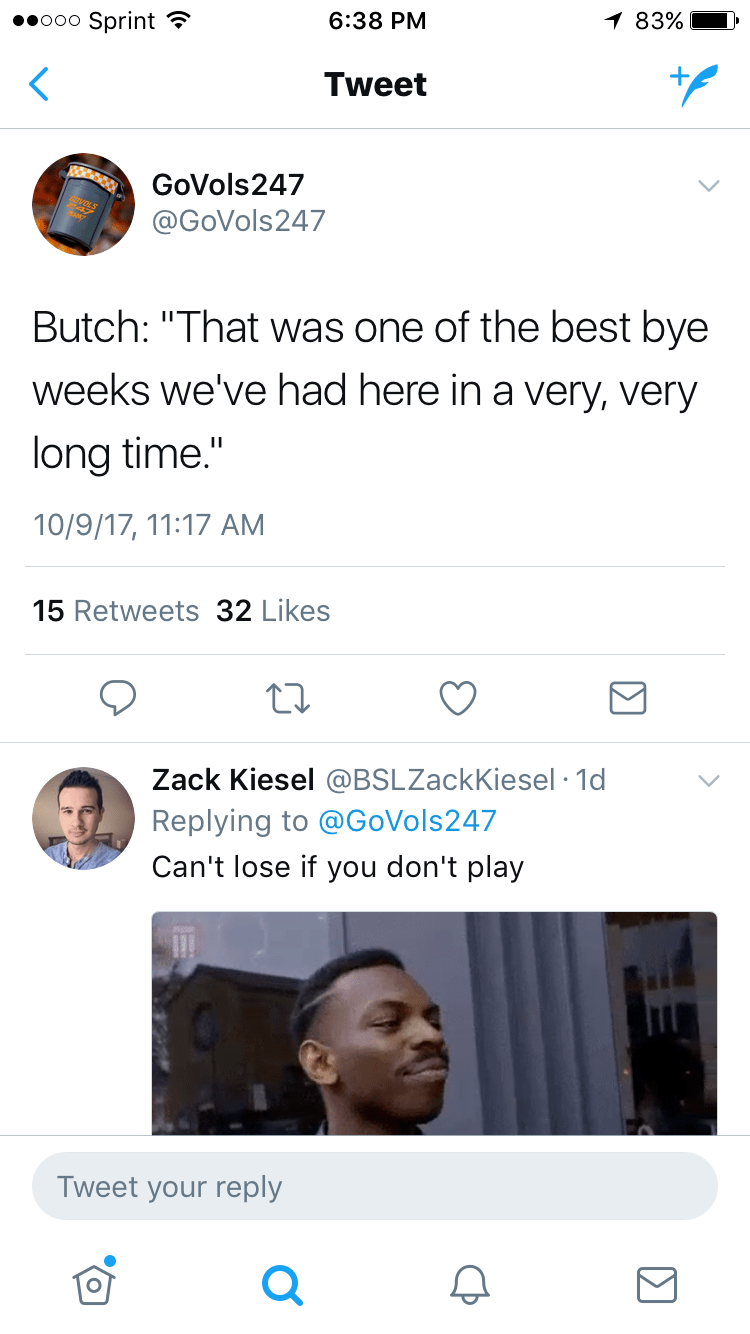Tap the Tweet your reply field
Screen dimensions: 750x1334
point(375,1187)
